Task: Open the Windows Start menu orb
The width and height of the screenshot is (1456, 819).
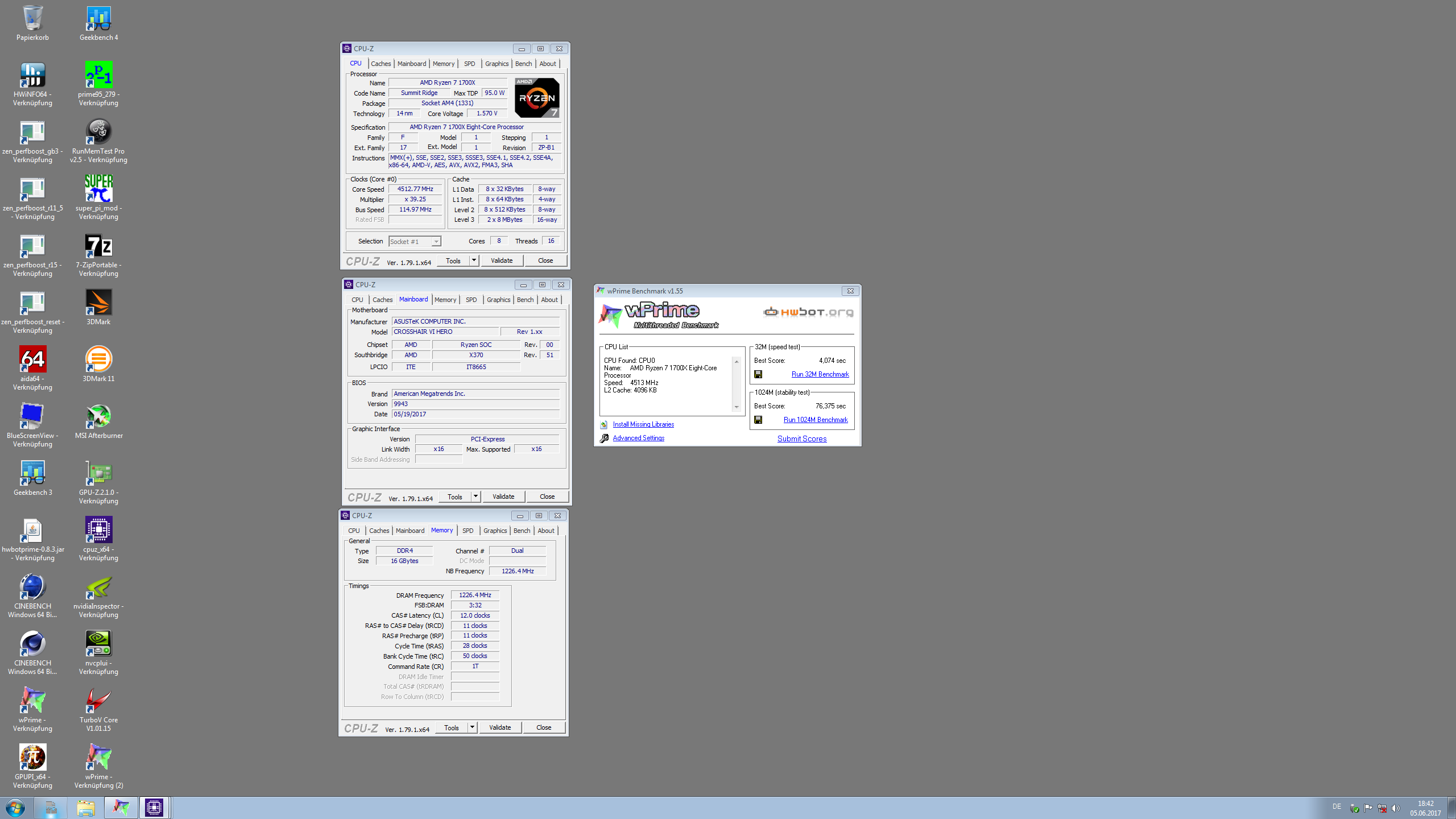Action: click(15, 808)
